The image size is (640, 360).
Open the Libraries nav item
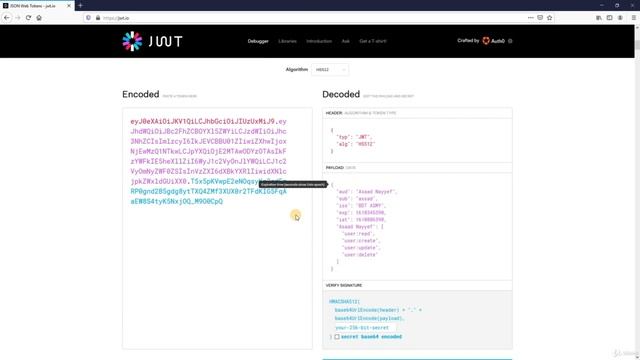[287, 41]
